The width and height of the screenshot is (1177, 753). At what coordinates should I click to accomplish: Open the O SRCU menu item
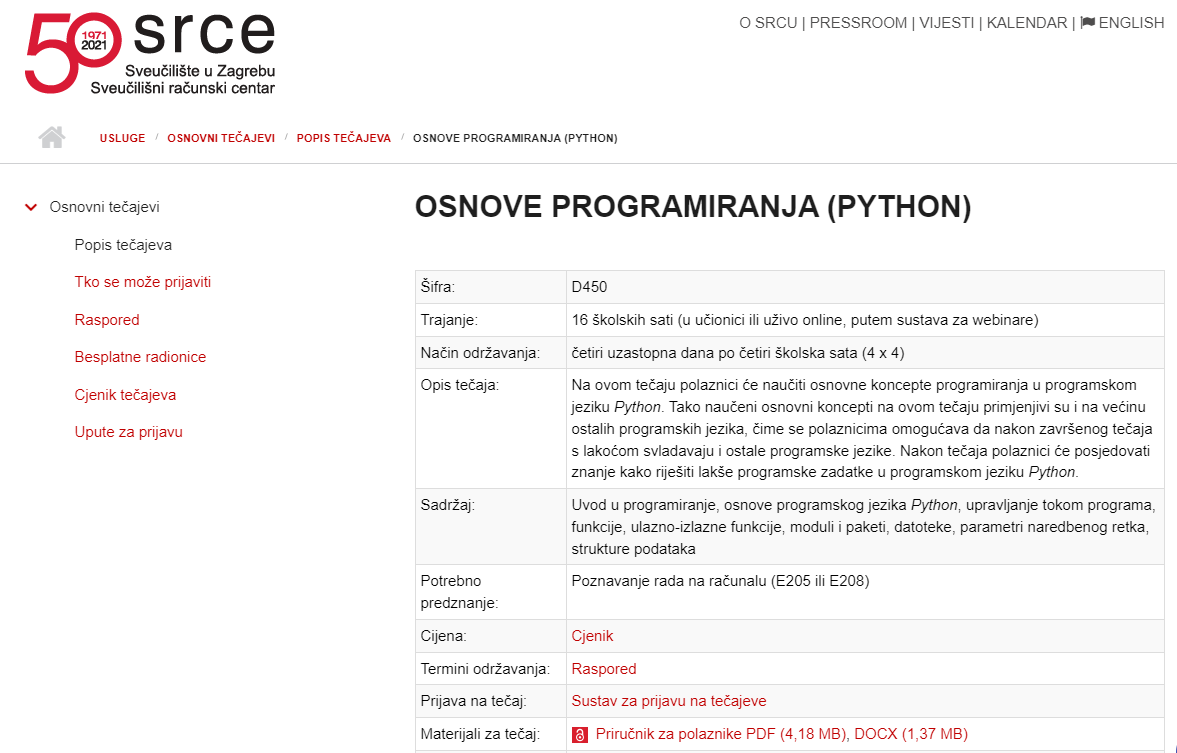point(768,23)
